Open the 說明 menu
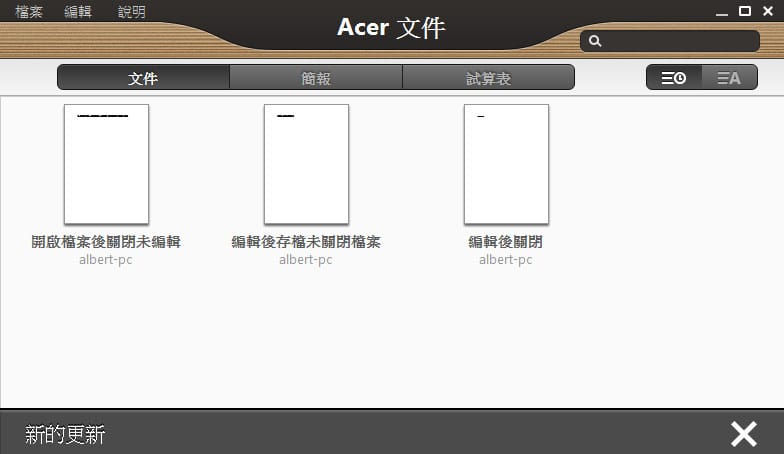The image size is (784, 454). (132, 12)
